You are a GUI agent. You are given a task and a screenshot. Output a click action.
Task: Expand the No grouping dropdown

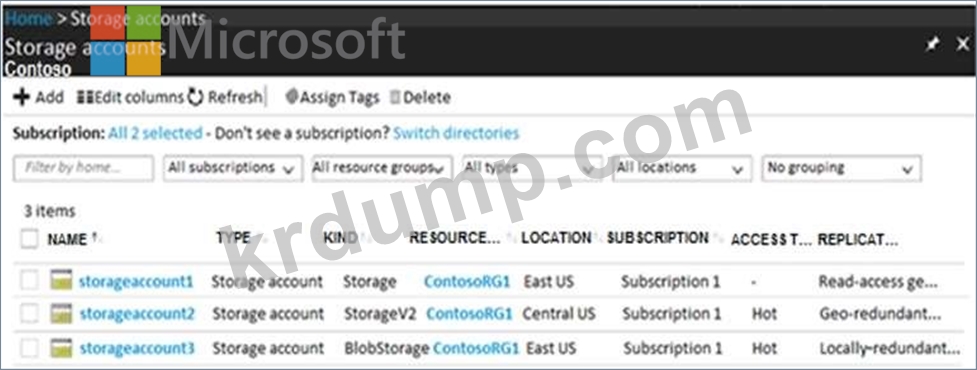[x=841, y=168]
